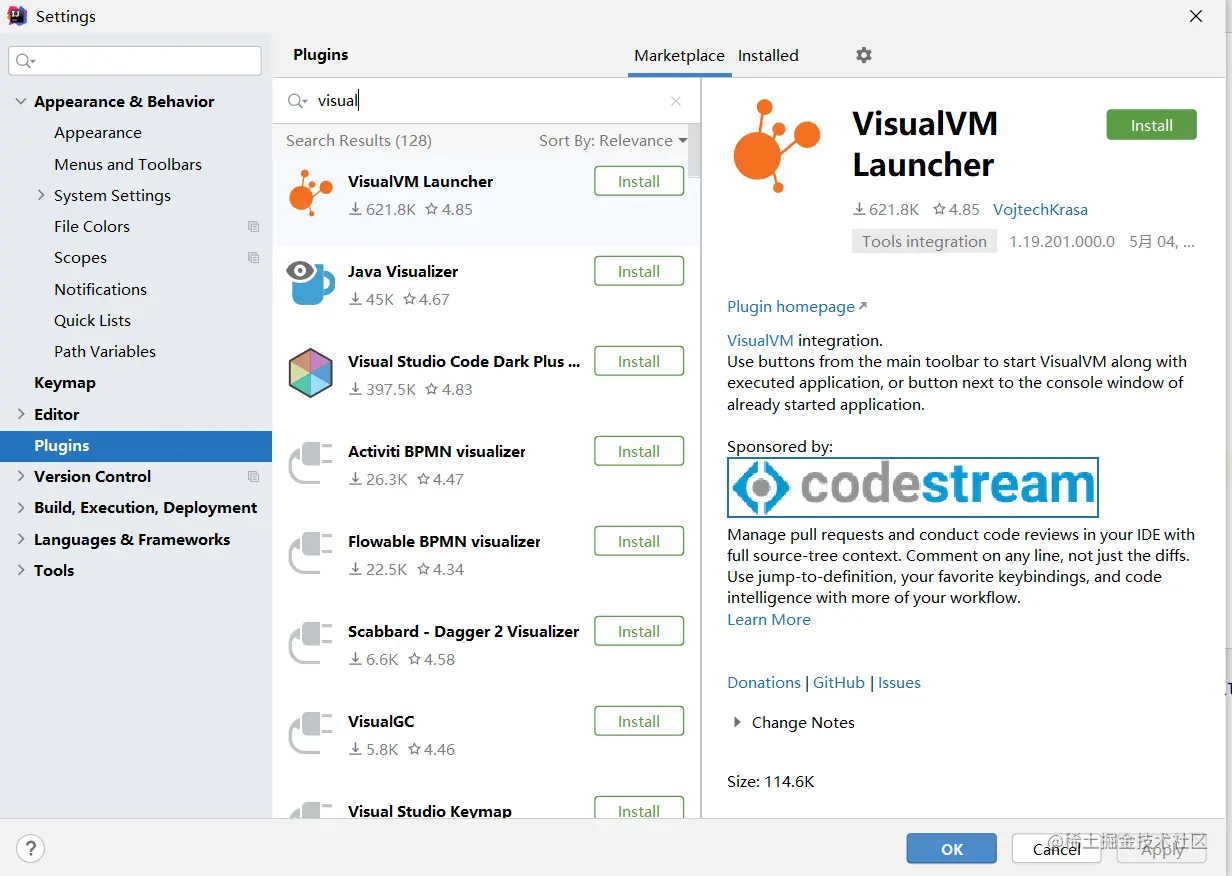Click the settings search magnifier icon
The width and height of the screenshot is (1232, 876).
click(x=26, y=61)
